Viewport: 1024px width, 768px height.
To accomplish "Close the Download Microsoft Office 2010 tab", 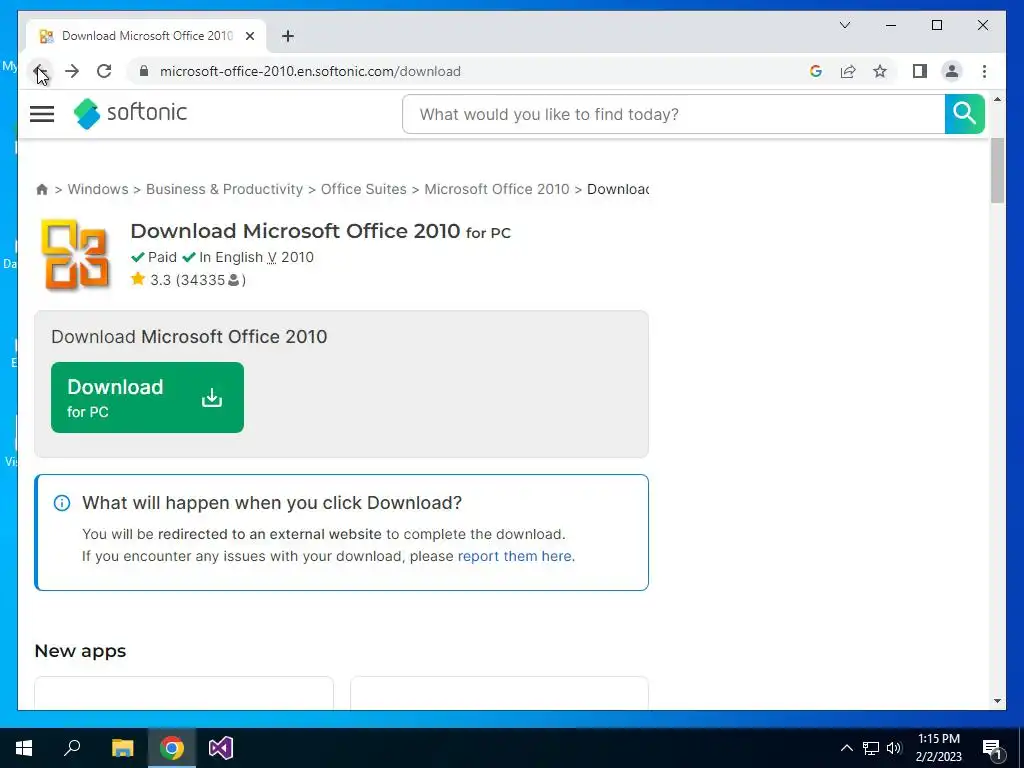I will click(249, 36).
